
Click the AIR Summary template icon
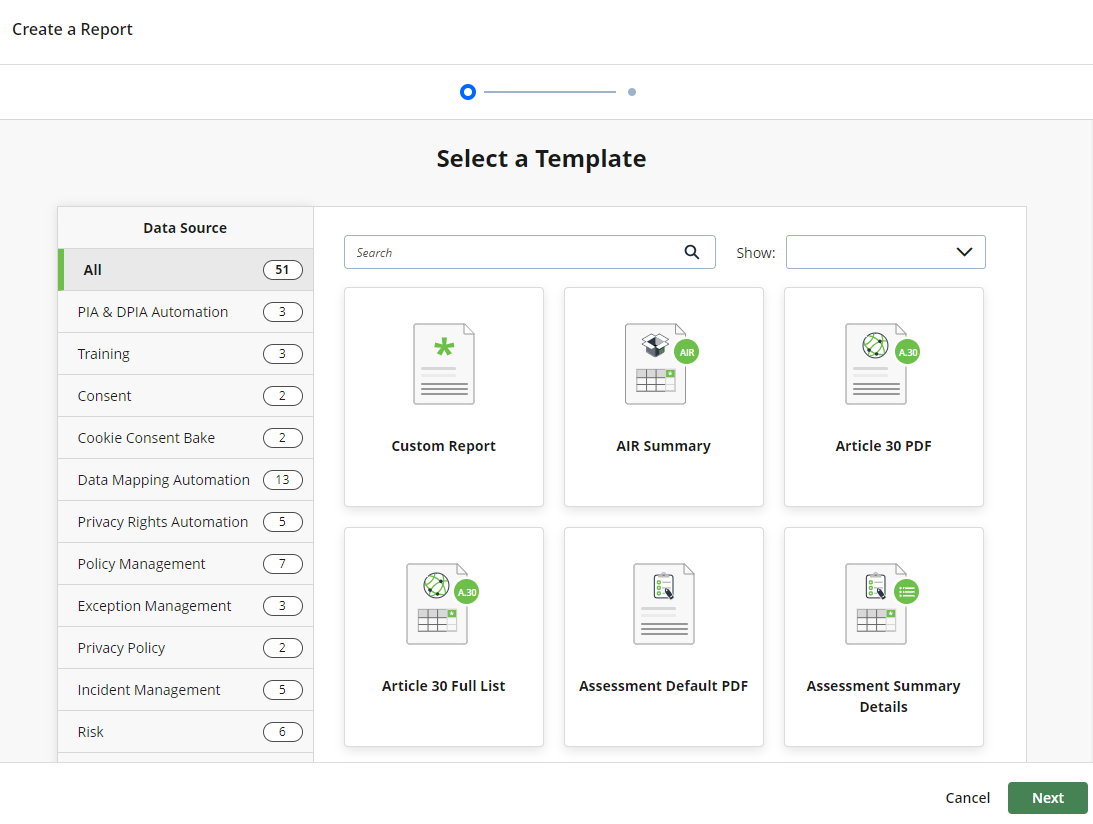point(655,364)
